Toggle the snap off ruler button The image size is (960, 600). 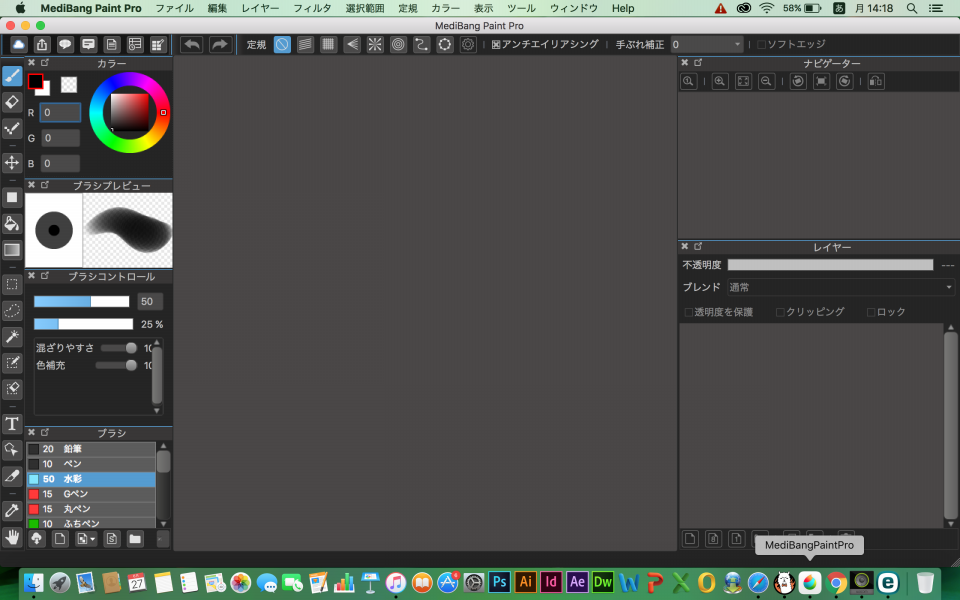tap(282, 44)
